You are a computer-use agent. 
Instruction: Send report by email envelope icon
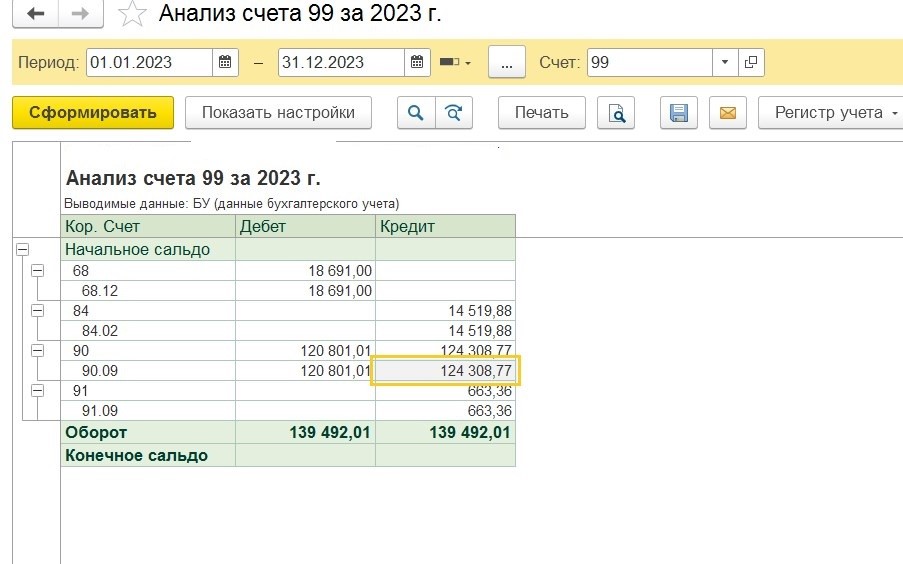(x=727, y=113)
